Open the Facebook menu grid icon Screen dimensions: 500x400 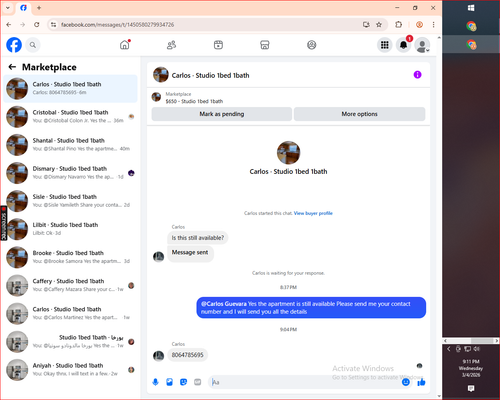[385, 45]
